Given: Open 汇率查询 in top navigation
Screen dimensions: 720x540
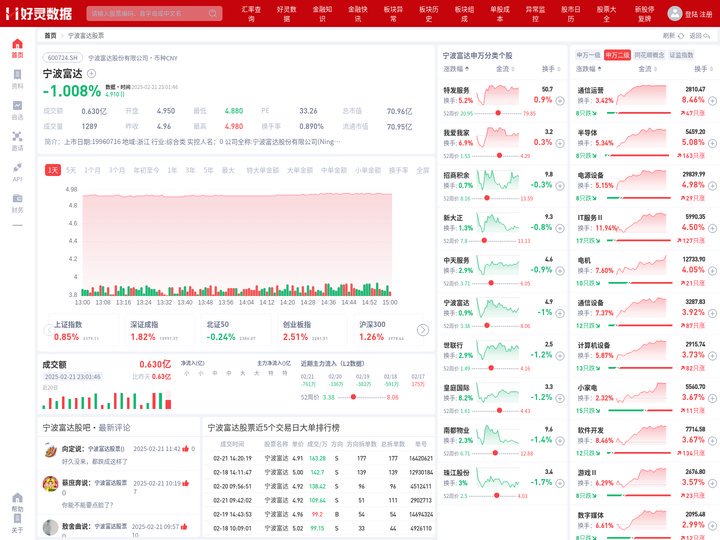Looking at the screenshot, I should click(x=251, y=14).
